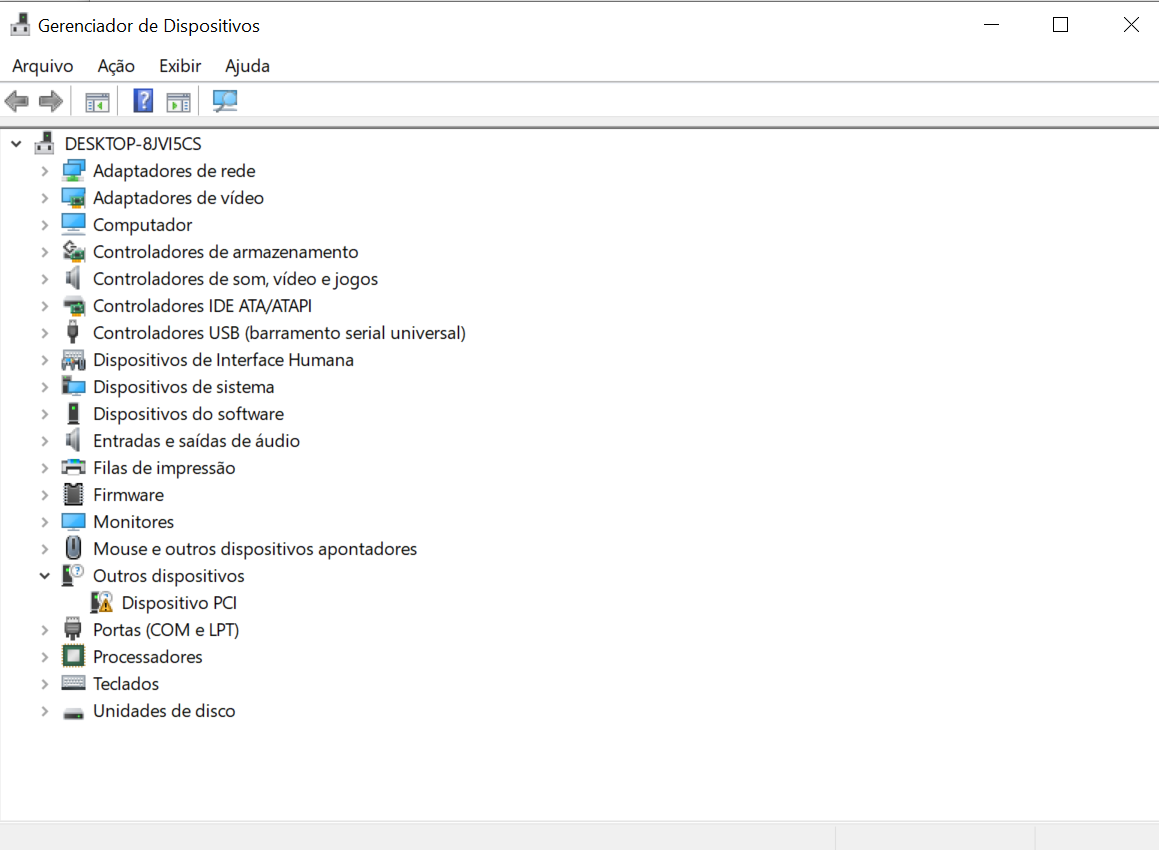Screen dimensions: 1159x850
Task: Click the Monitores screen icon
Action: pos(73,522)
